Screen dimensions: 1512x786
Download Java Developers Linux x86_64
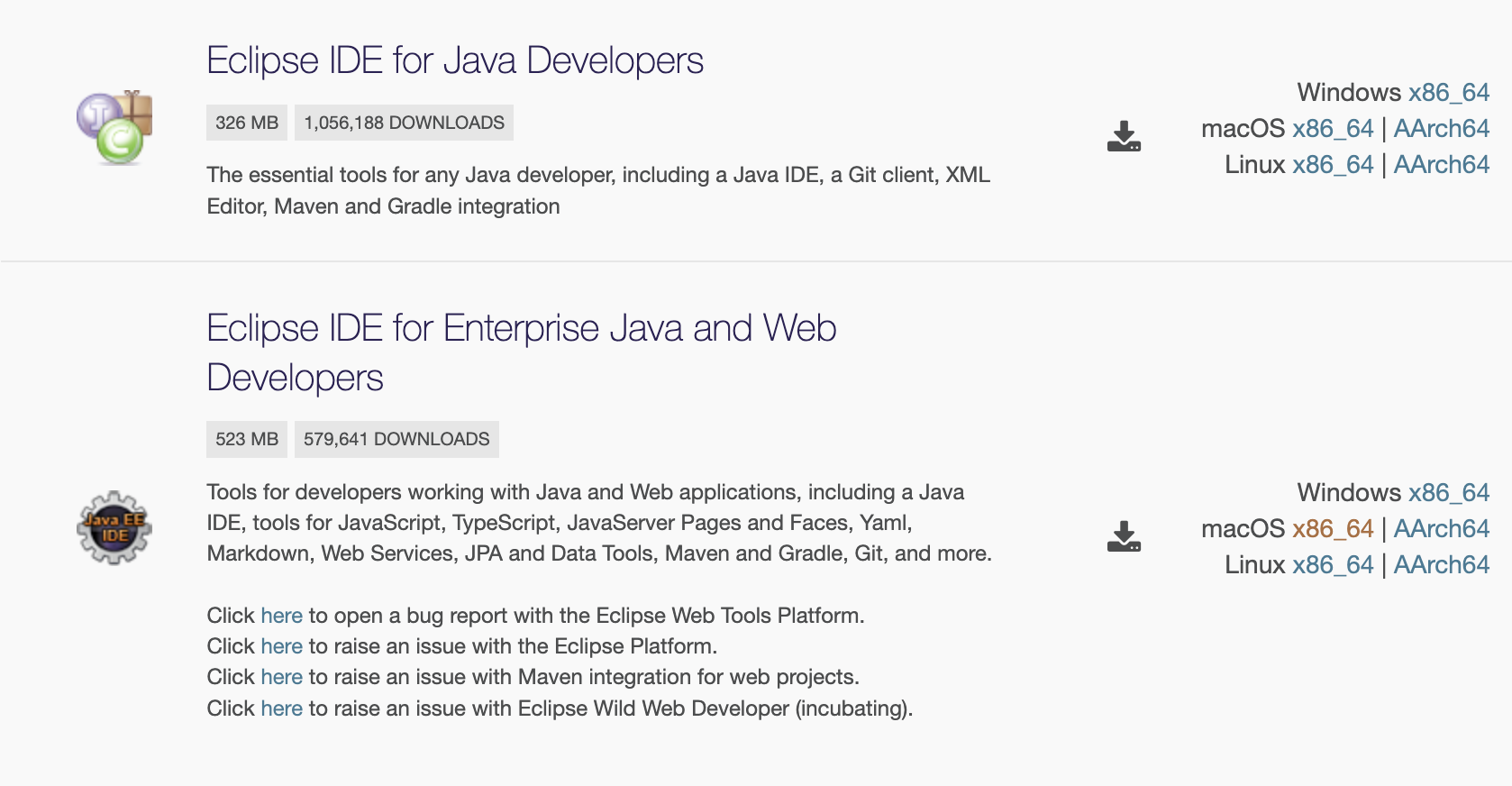point(1333,164)
